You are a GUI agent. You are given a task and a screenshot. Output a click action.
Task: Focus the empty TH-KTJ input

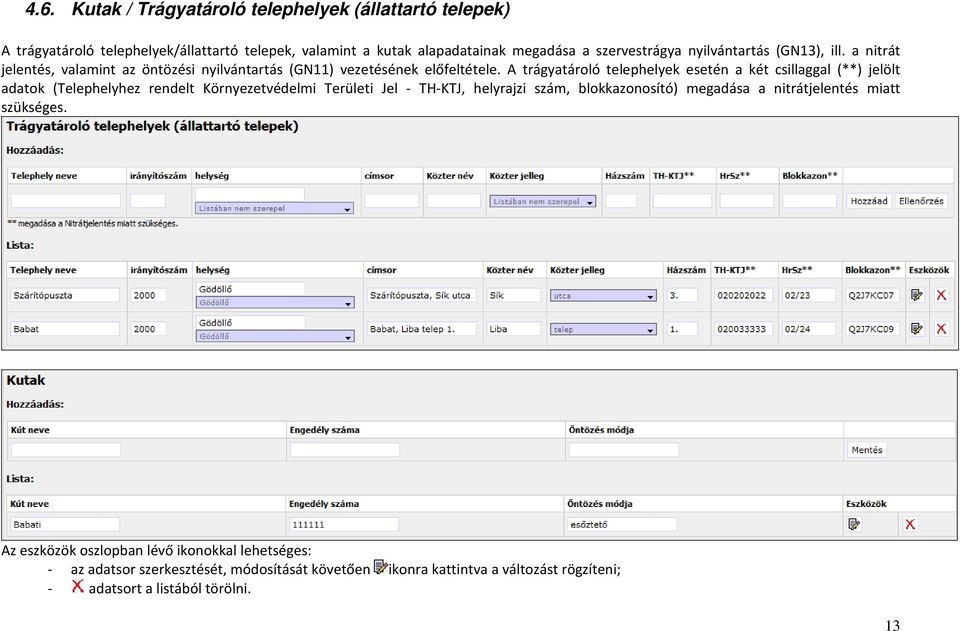(x=682, y=201)
